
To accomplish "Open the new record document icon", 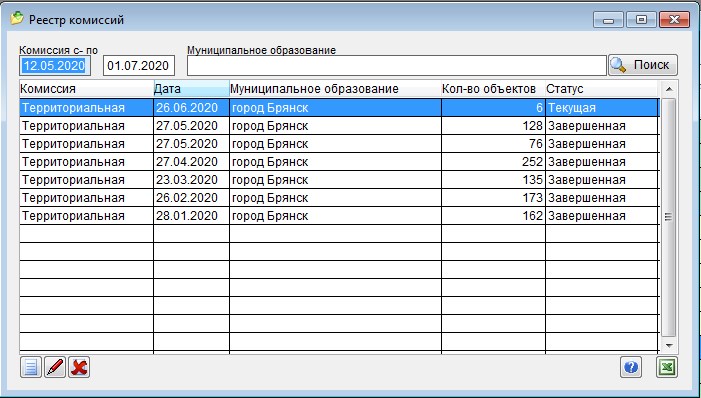I will tap(31, 367).
